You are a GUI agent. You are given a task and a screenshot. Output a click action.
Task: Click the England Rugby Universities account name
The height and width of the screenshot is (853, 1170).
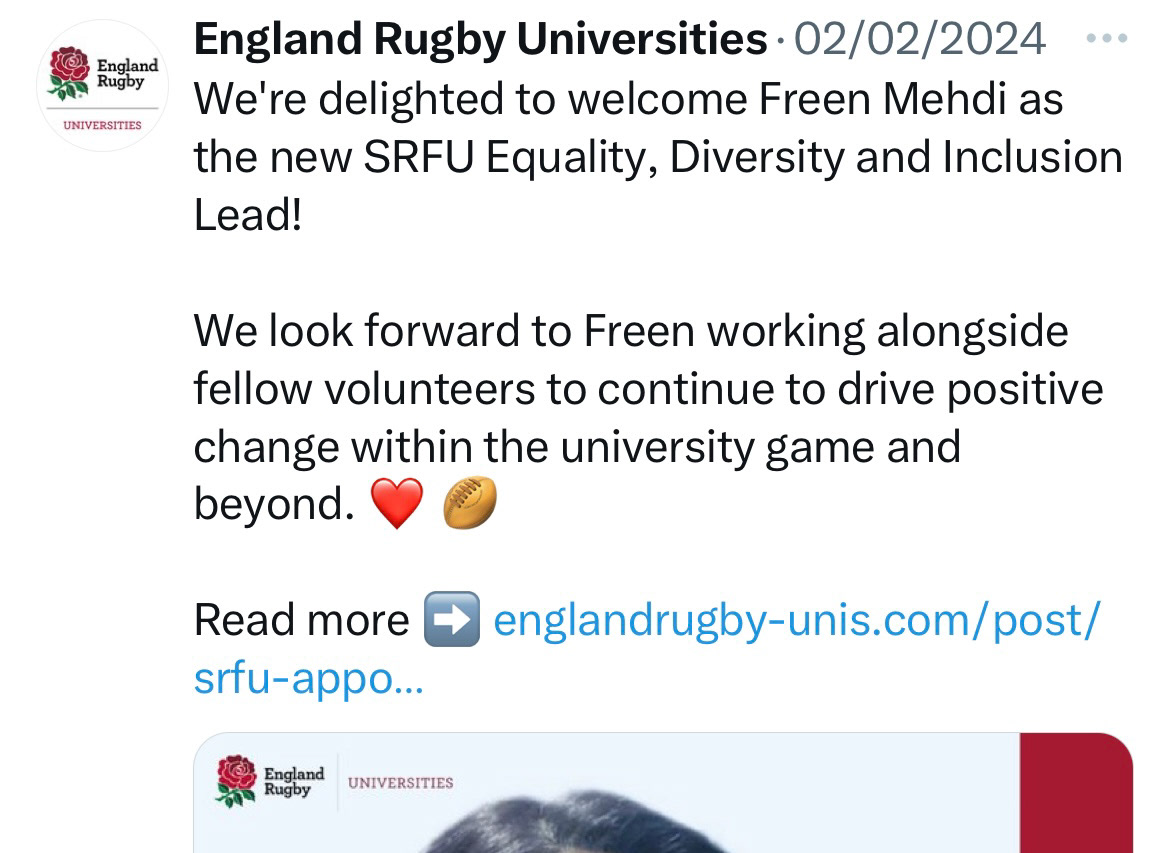click(479, 40)
